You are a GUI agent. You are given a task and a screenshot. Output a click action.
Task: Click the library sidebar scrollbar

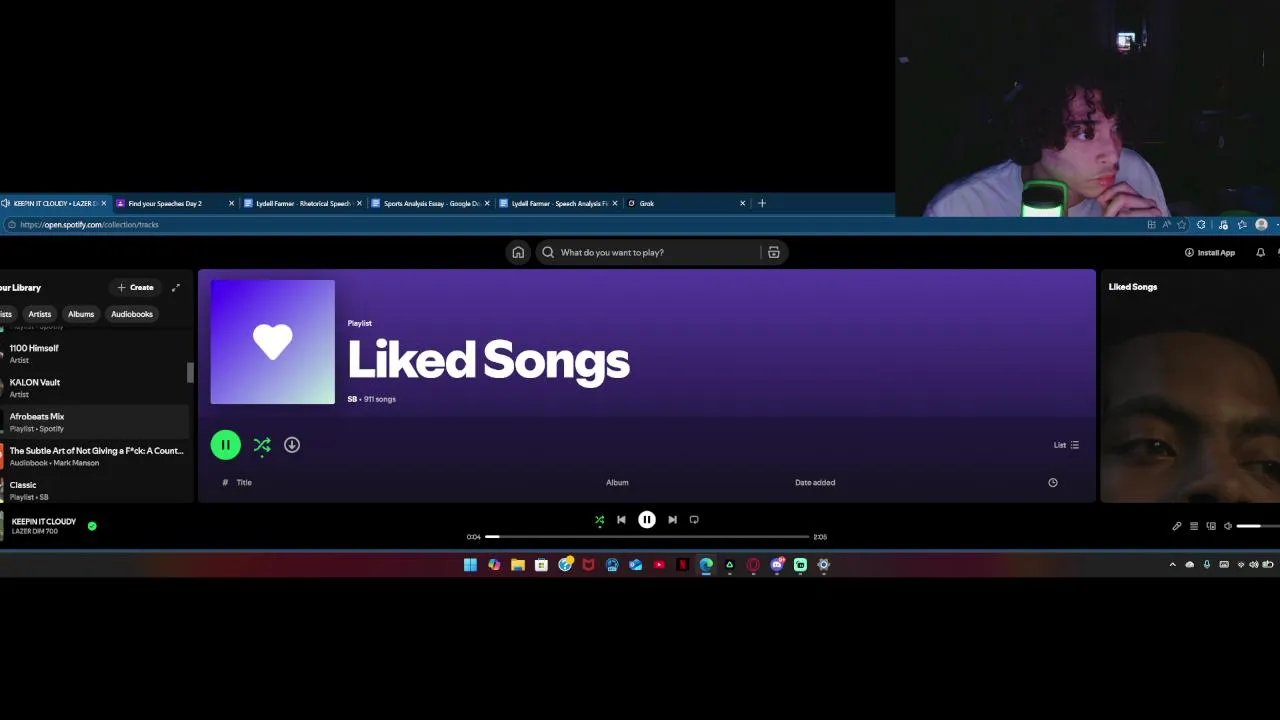click(x=190, y=372)
